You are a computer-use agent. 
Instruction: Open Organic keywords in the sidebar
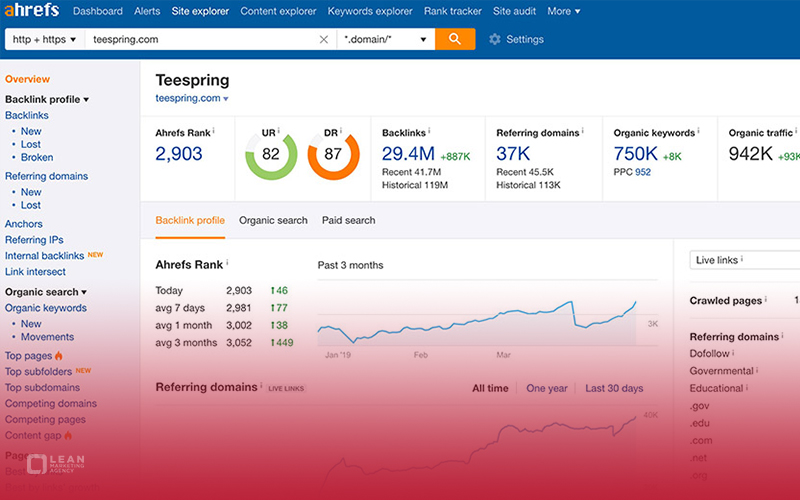tap(46, 308)
